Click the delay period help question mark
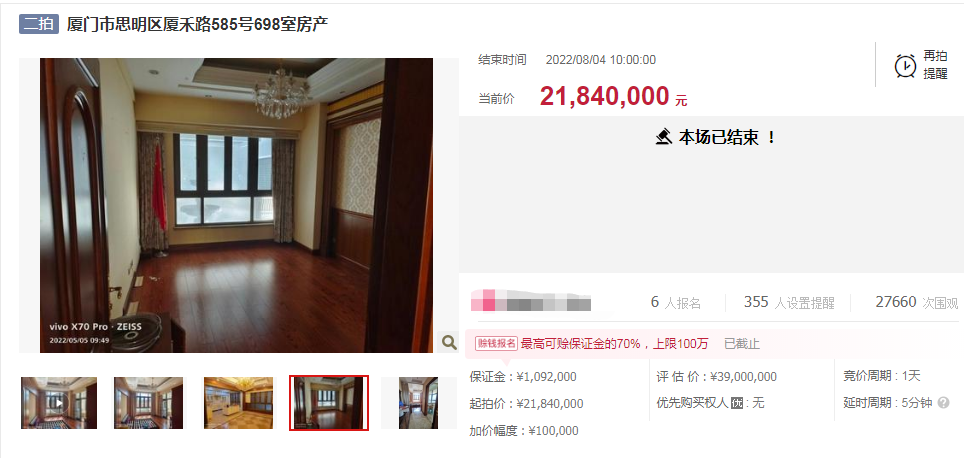 944,403
